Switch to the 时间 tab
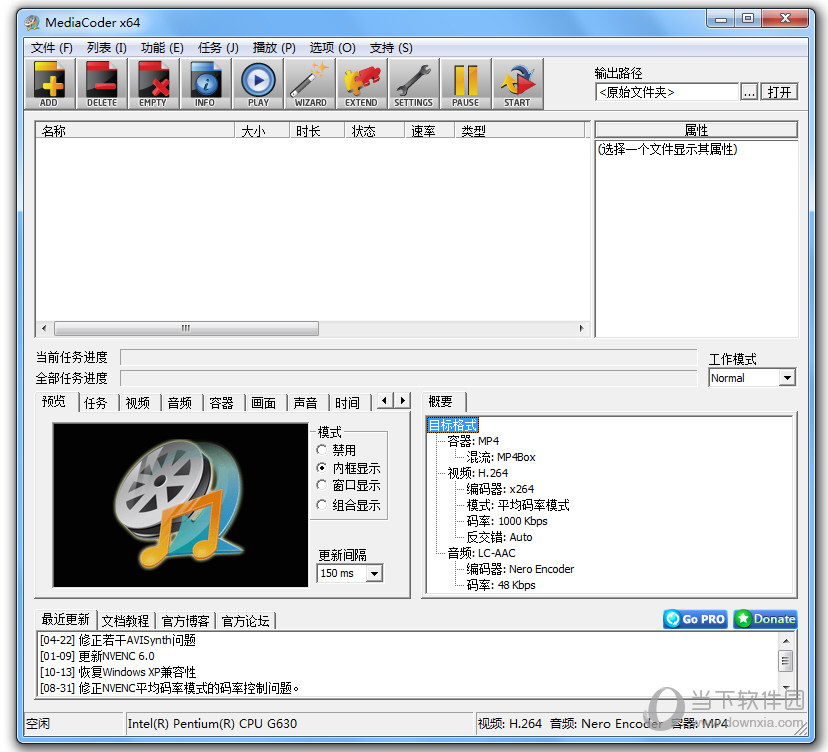The width and height of the screenshot is (828, 752). 347,403
